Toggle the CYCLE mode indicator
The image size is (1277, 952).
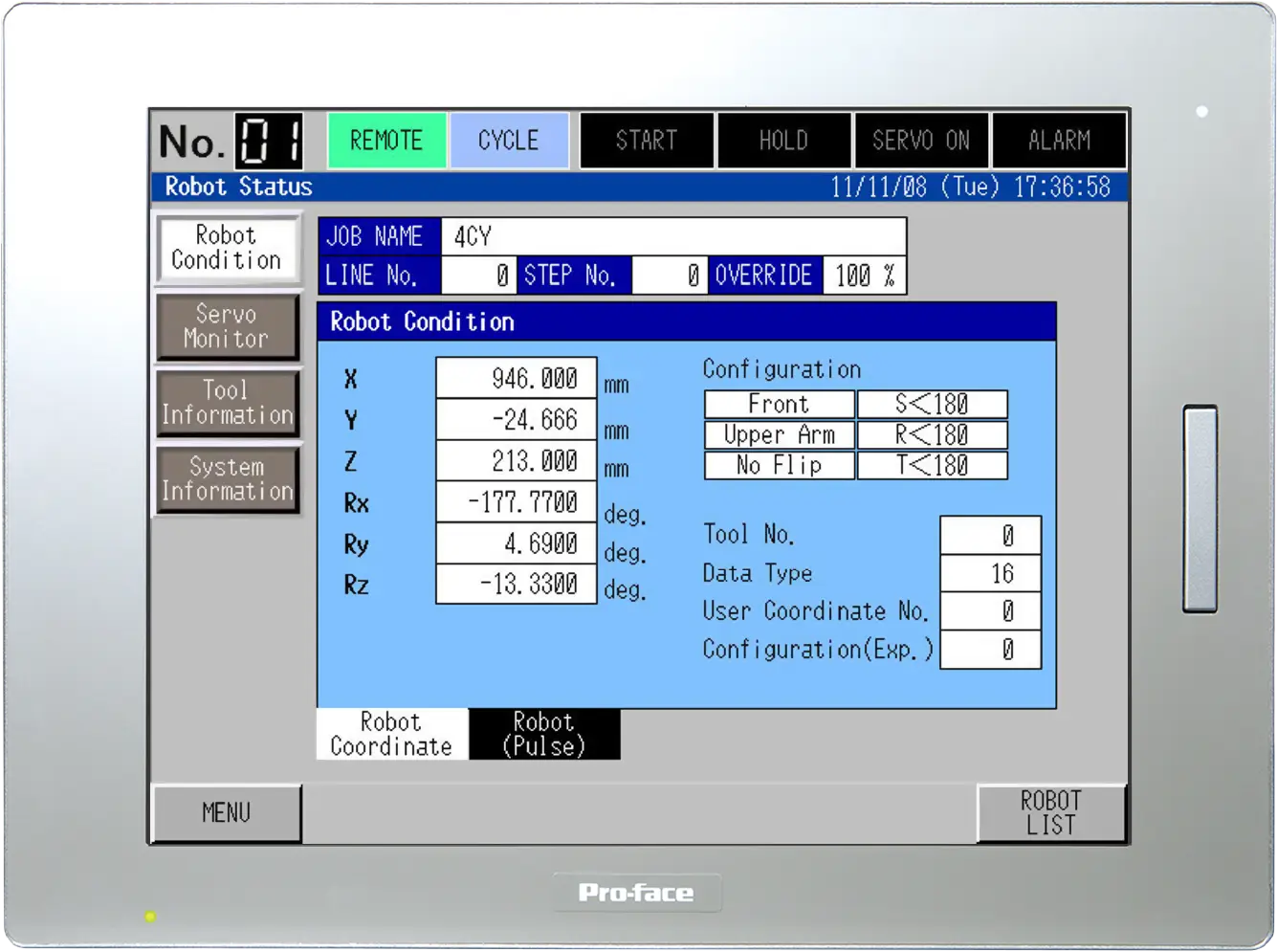pyautogui.click(x=509, y=141)
